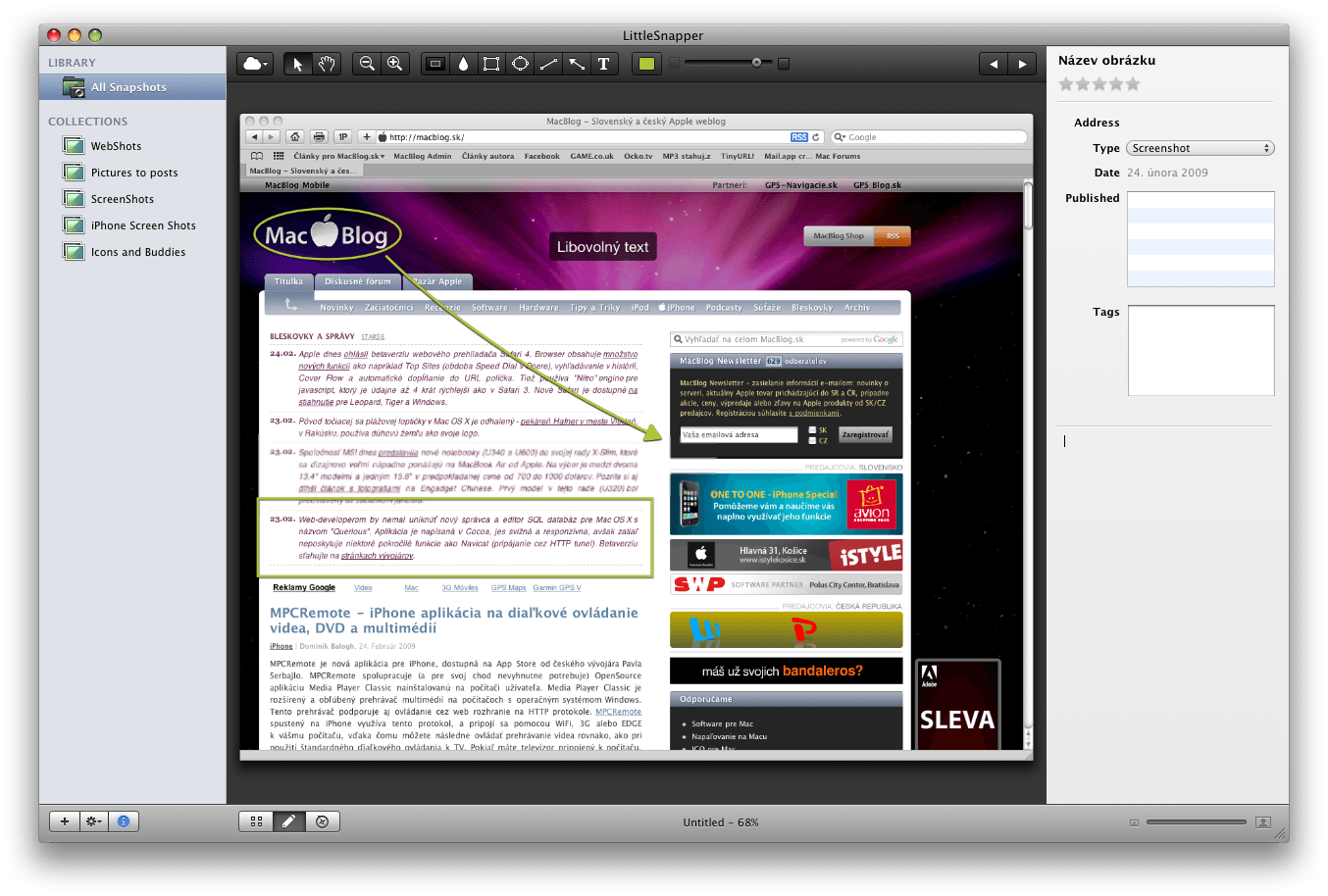Viewport: 1328px width, 896px height.
Task: Select the hand pan tool
Action: click(326, 64)
